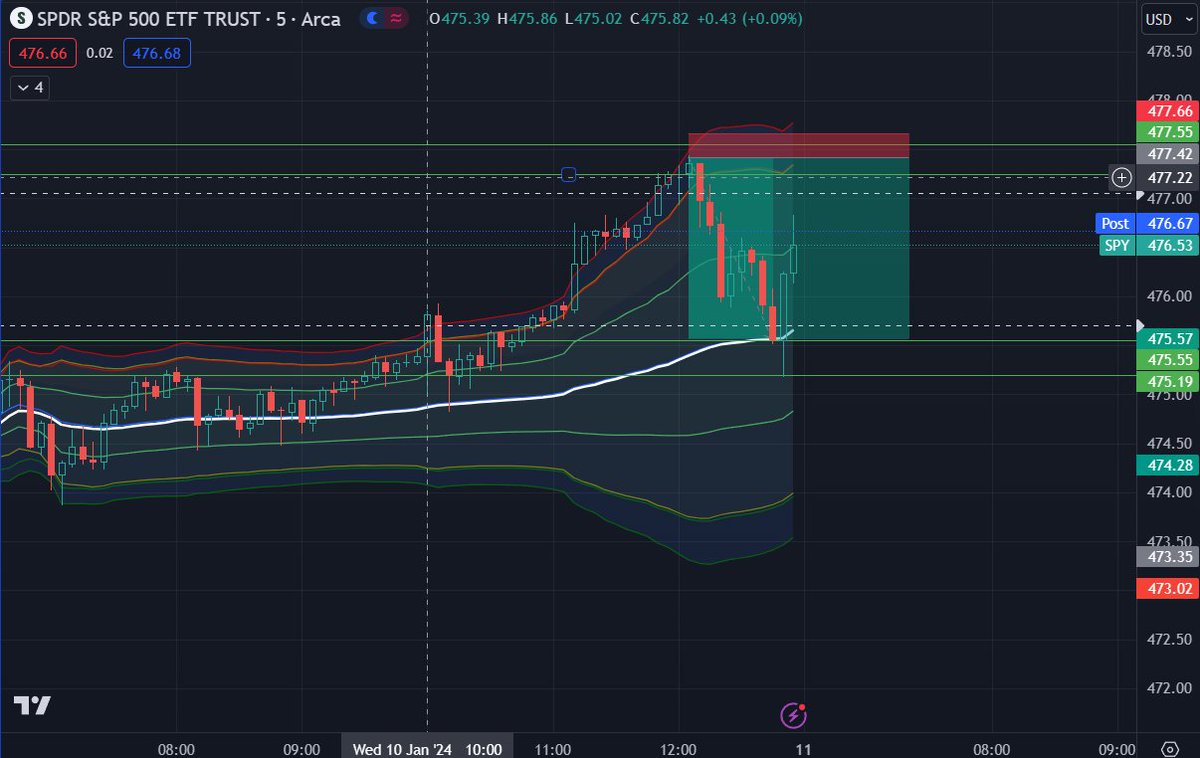The height and width of the screenshot is (758, 1200).
Task: Click the moon session indicator icon
Action: pyautogui.click(x=372, y=19)
